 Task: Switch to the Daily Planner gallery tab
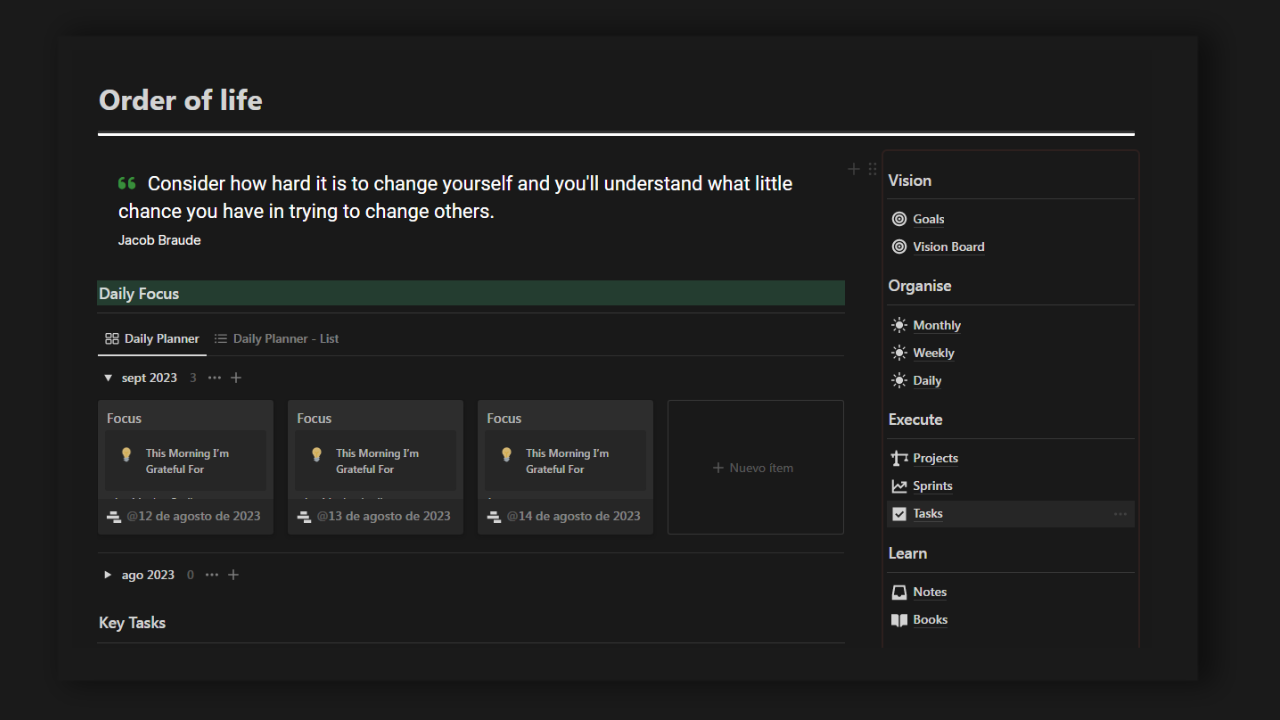tap(152, 339)
